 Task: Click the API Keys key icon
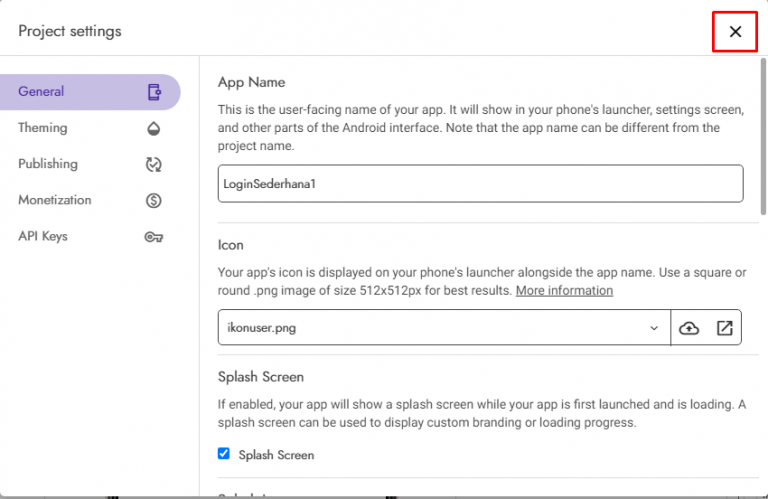point(154,237)
